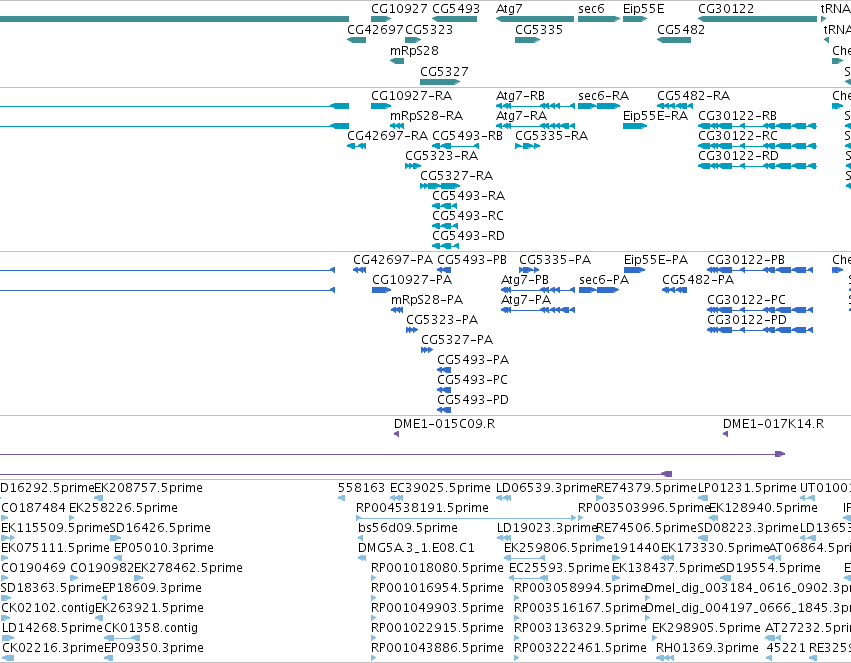Select the CG5493-RB transcript label
The width and height of the screenshot is (851, 663).
coord(467,136)
